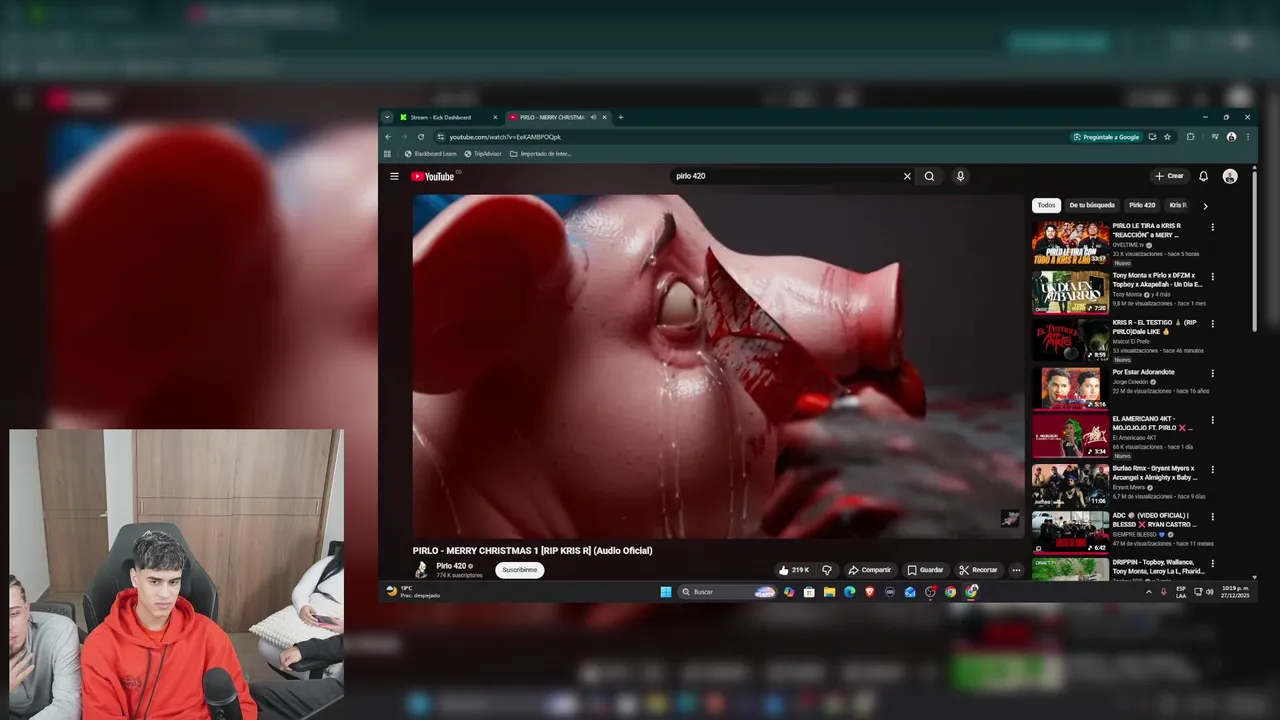Open Blackboard Learn bookmark
This screenshot has width=1280, height=720.
(430, 154)
